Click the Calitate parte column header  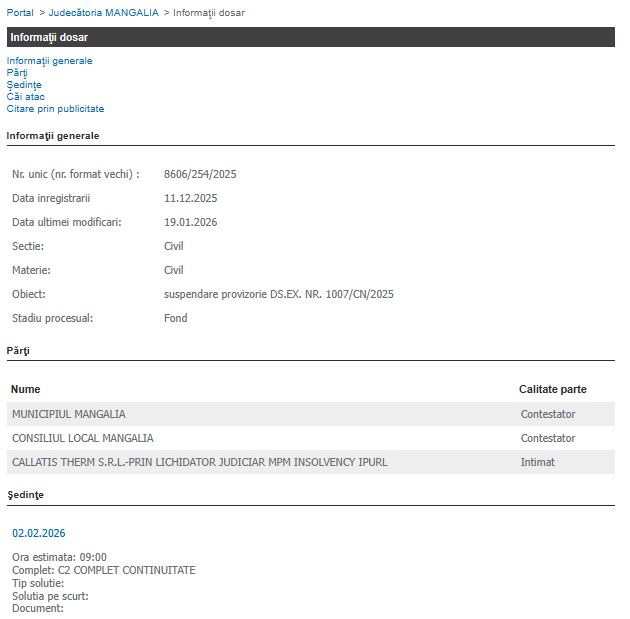tap(552, 389)
